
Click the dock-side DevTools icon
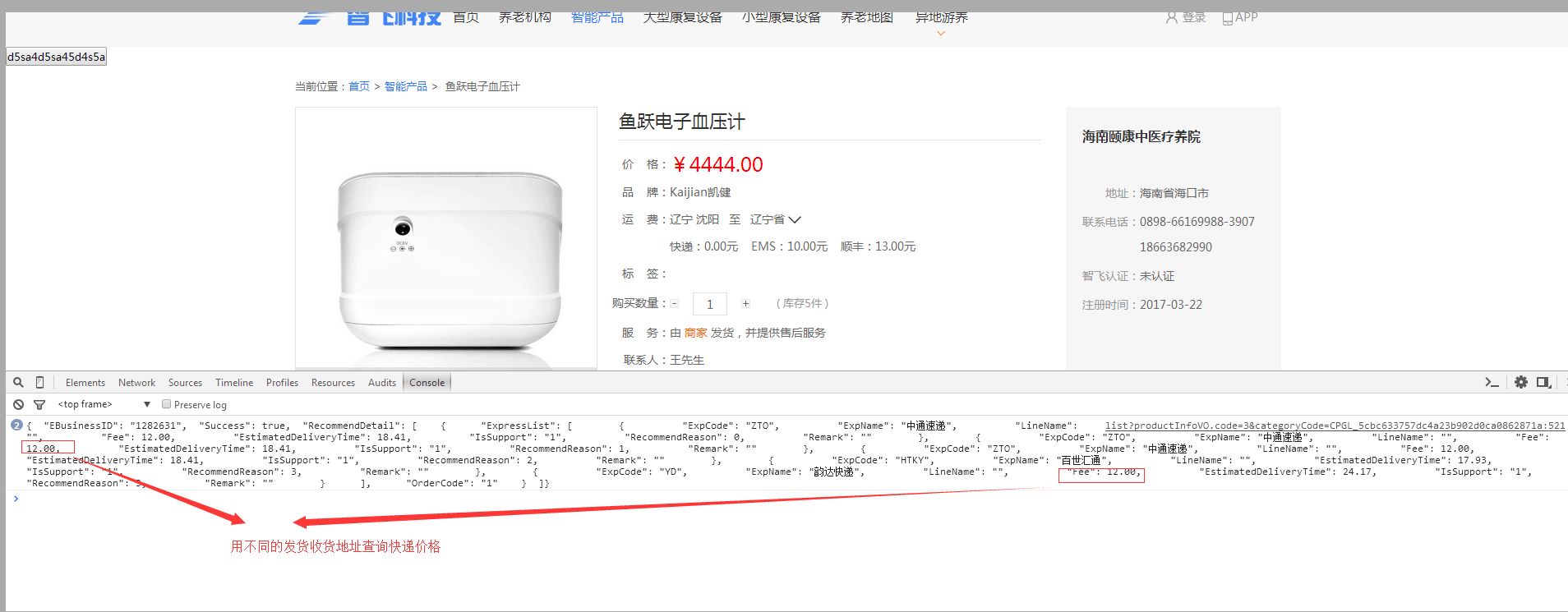(x=1544, y=383)
